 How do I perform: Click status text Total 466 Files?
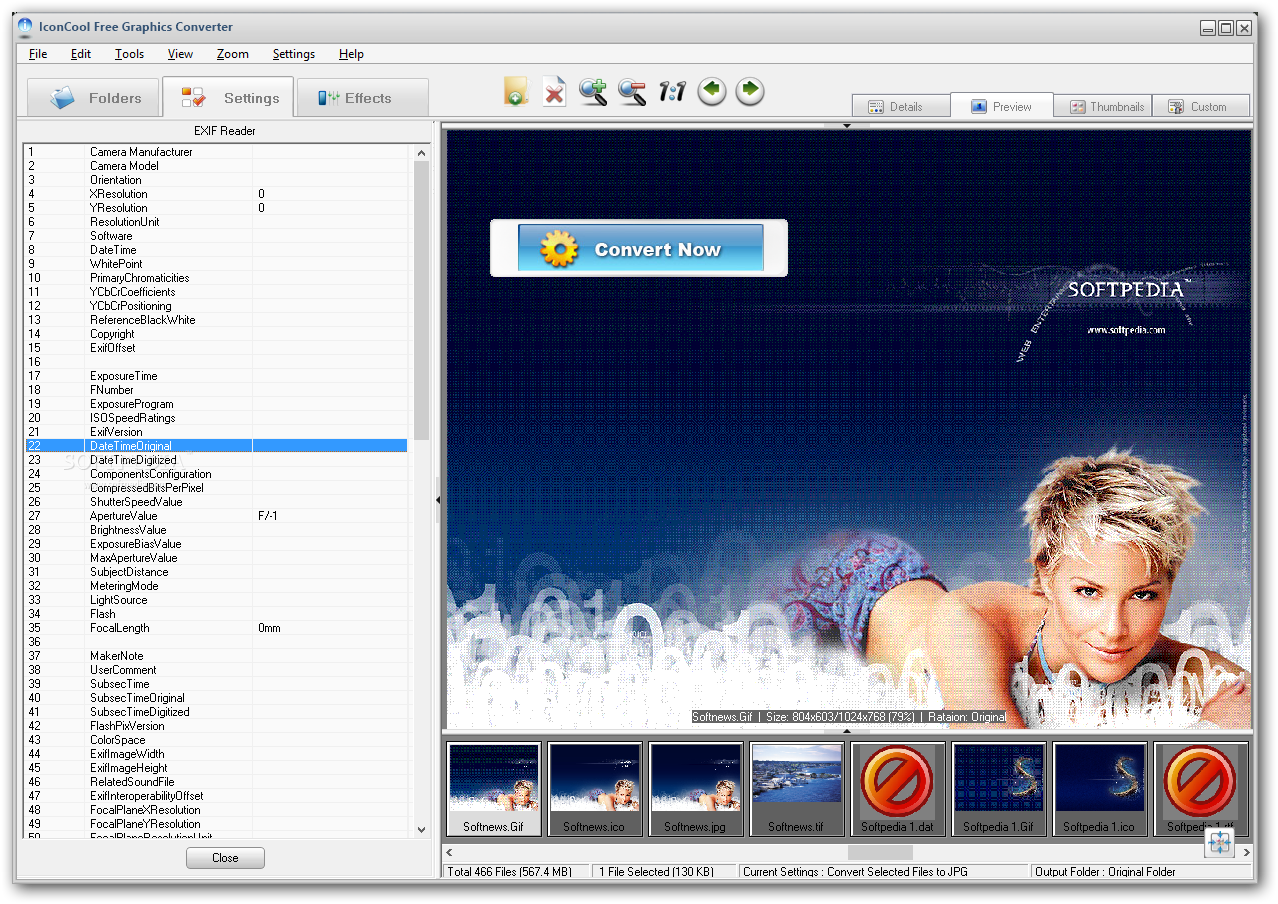pyautogui.click(x=509, y=872)
